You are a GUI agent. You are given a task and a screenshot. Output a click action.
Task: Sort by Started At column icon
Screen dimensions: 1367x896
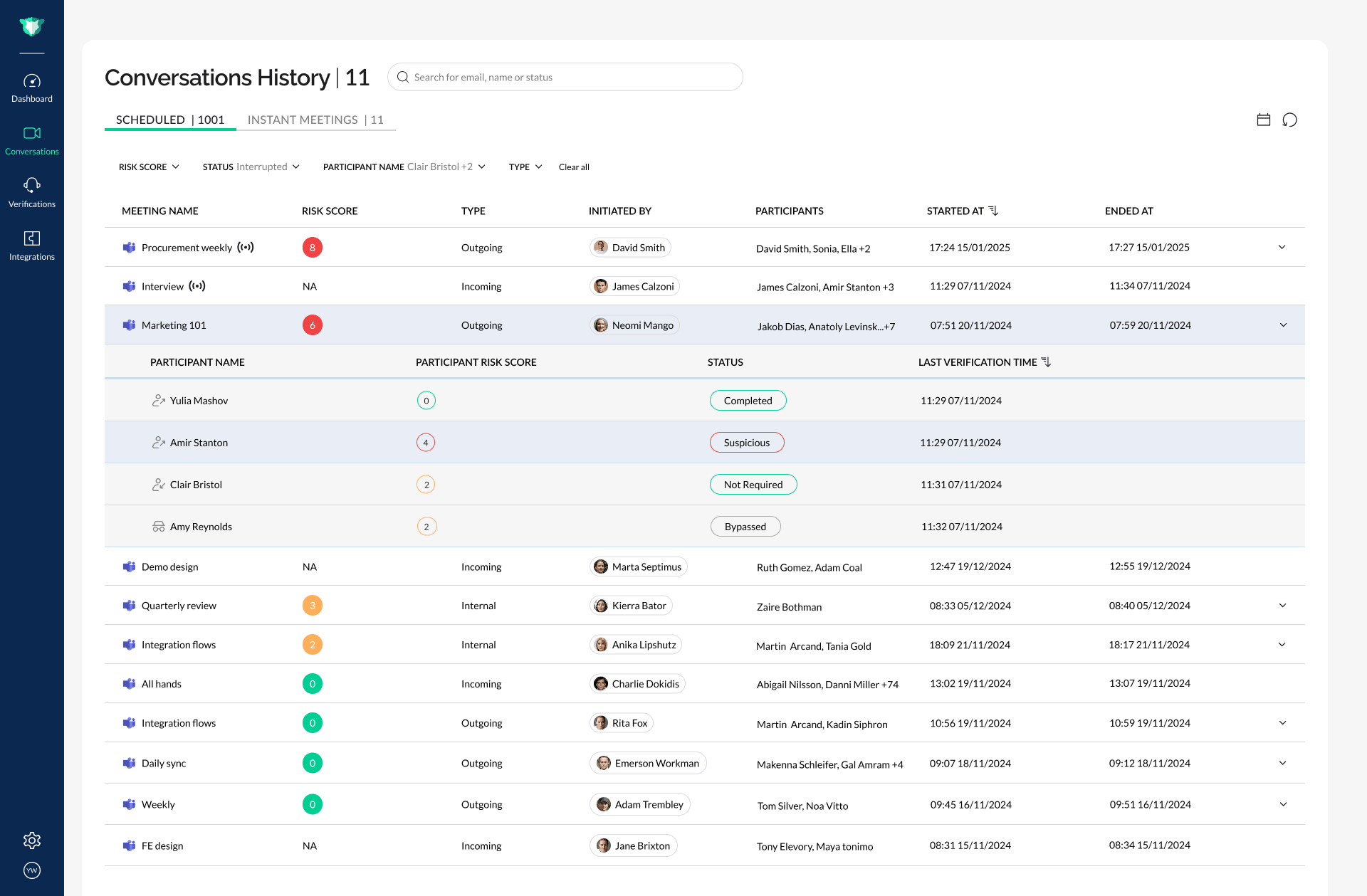click(x=993, y=211)
